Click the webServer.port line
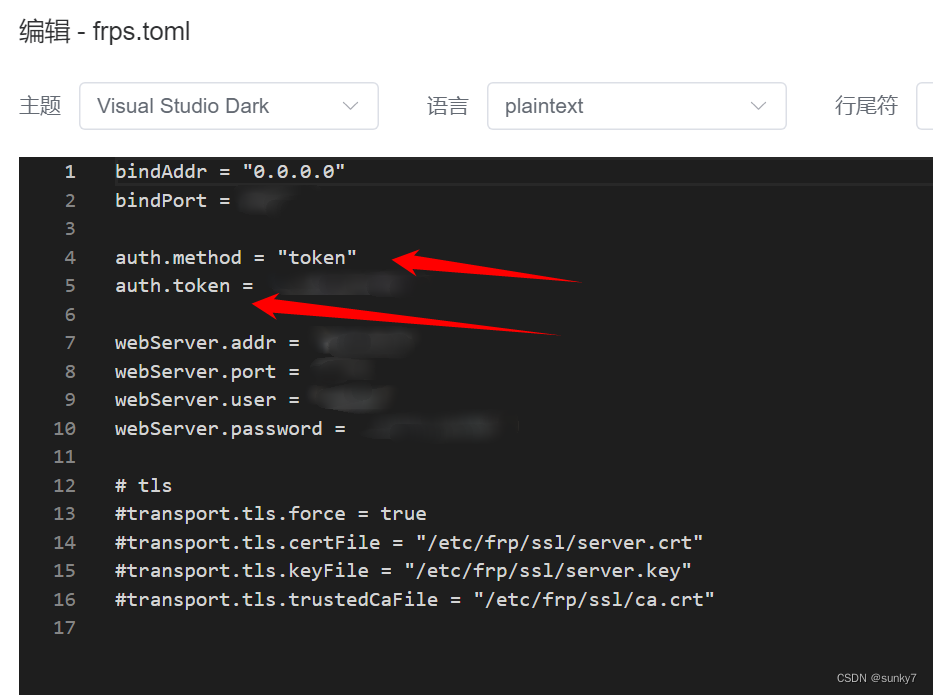Viewport: 933px width, 695px height. pyautogui.click(x=206, y=372)
